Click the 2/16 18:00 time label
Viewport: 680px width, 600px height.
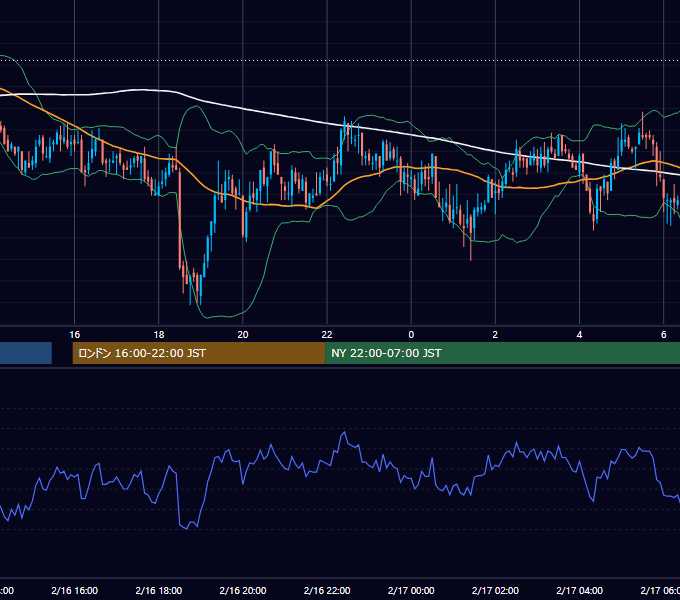pos(159,590)
